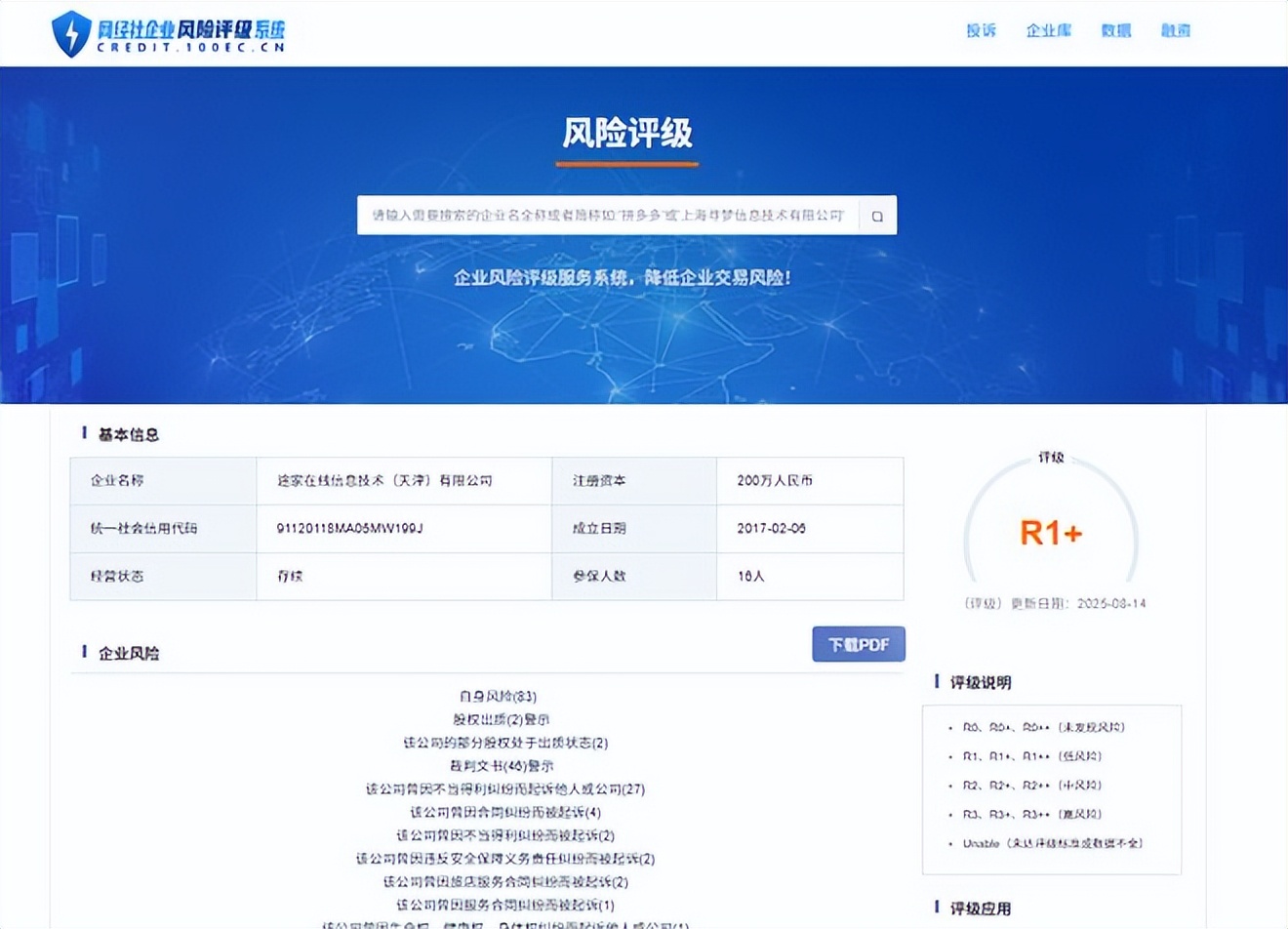Open the 企业库 navigation item
The height and width of the screenshot is (929, 1288).
pyautogui.click(x=1048, y=30)
